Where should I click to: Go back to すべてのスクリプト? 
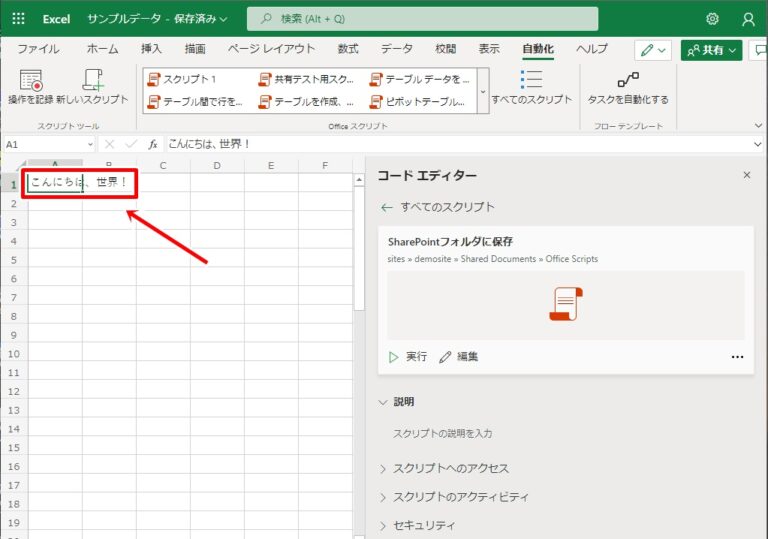(x=438, y=207)
